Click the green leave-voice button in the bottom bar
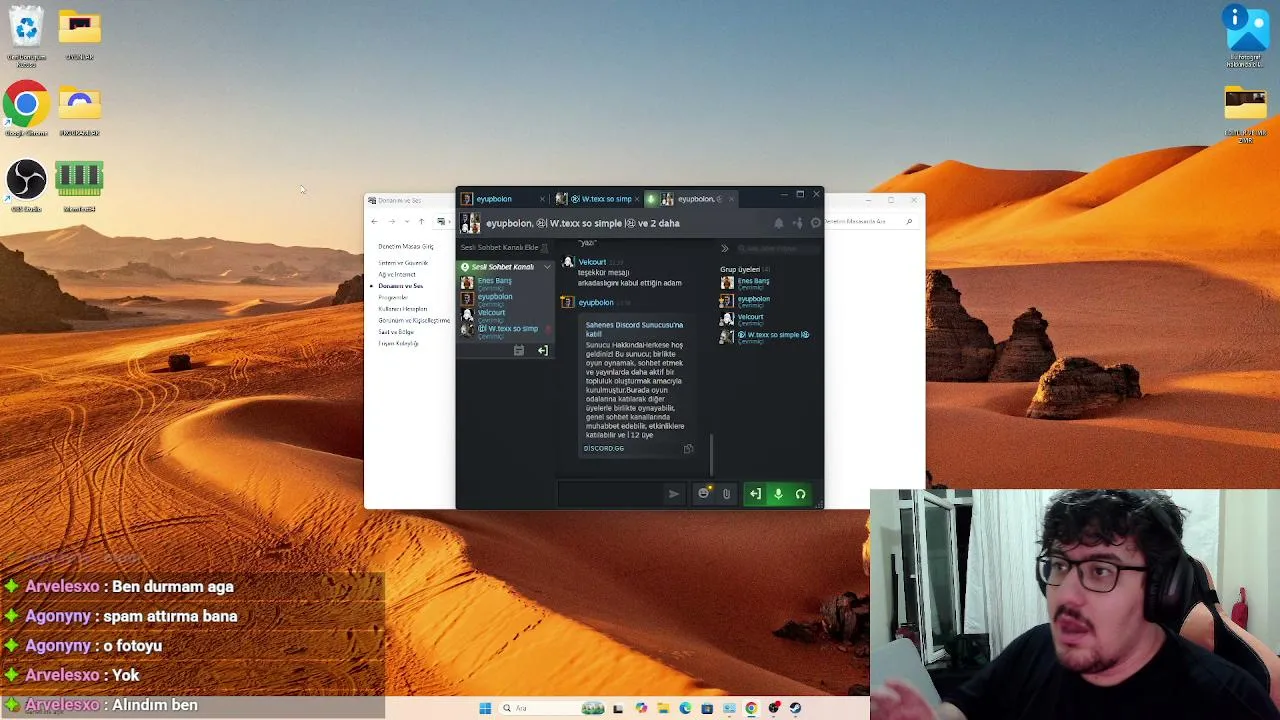 pos(755,493)
